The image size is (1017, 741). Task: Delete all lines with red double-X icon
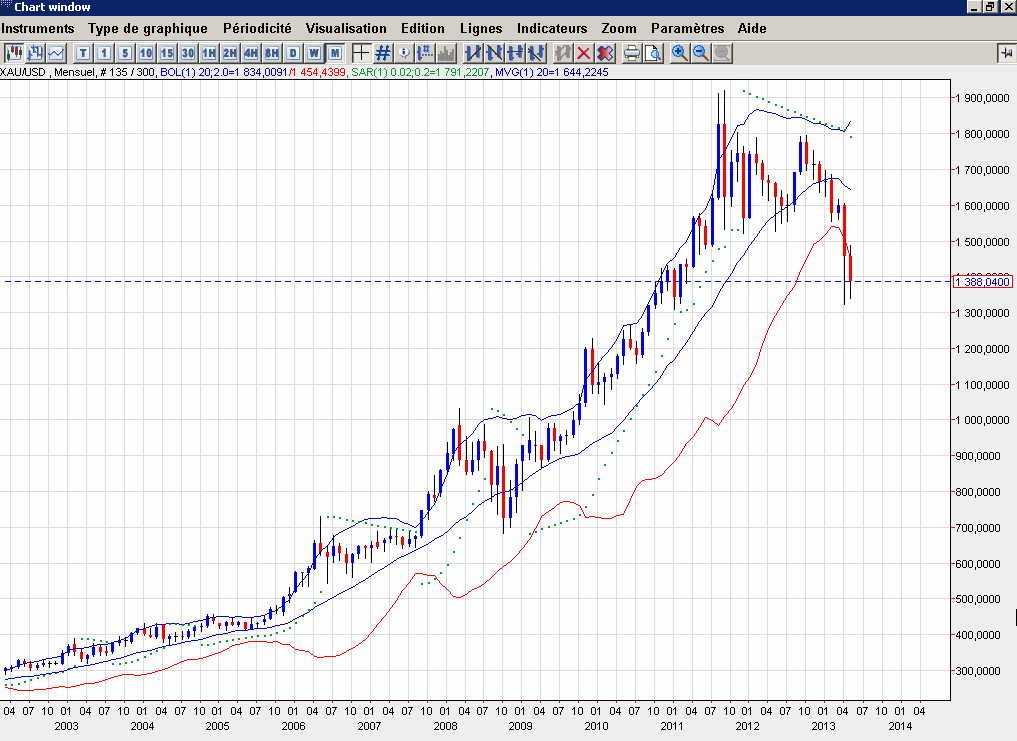coord(605,53)
